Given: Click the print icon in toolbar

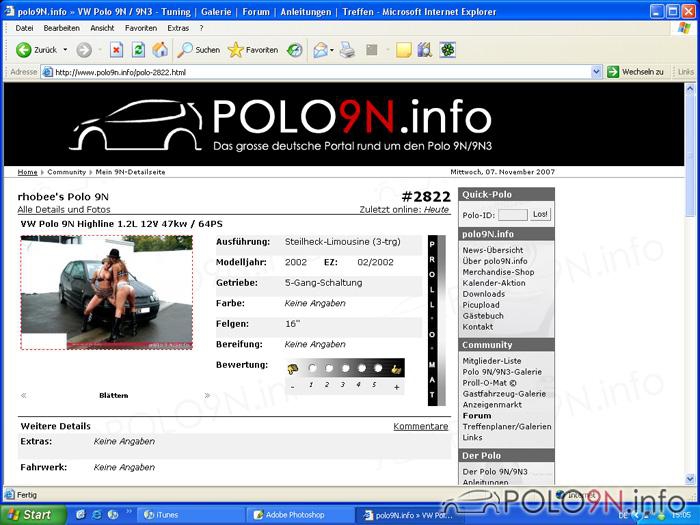Looking at the screenshot, I should pos(347,49).
